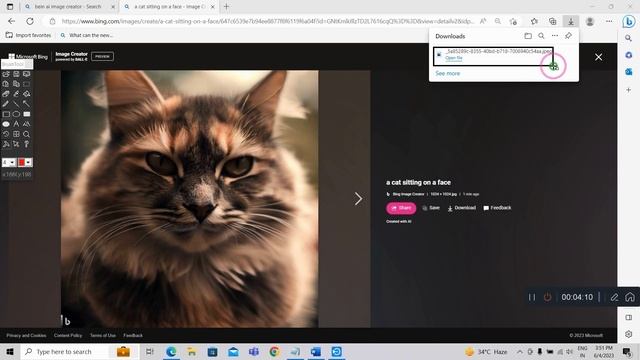
Task: Open sidebar settings gear icon
Action: pos(629,334)
